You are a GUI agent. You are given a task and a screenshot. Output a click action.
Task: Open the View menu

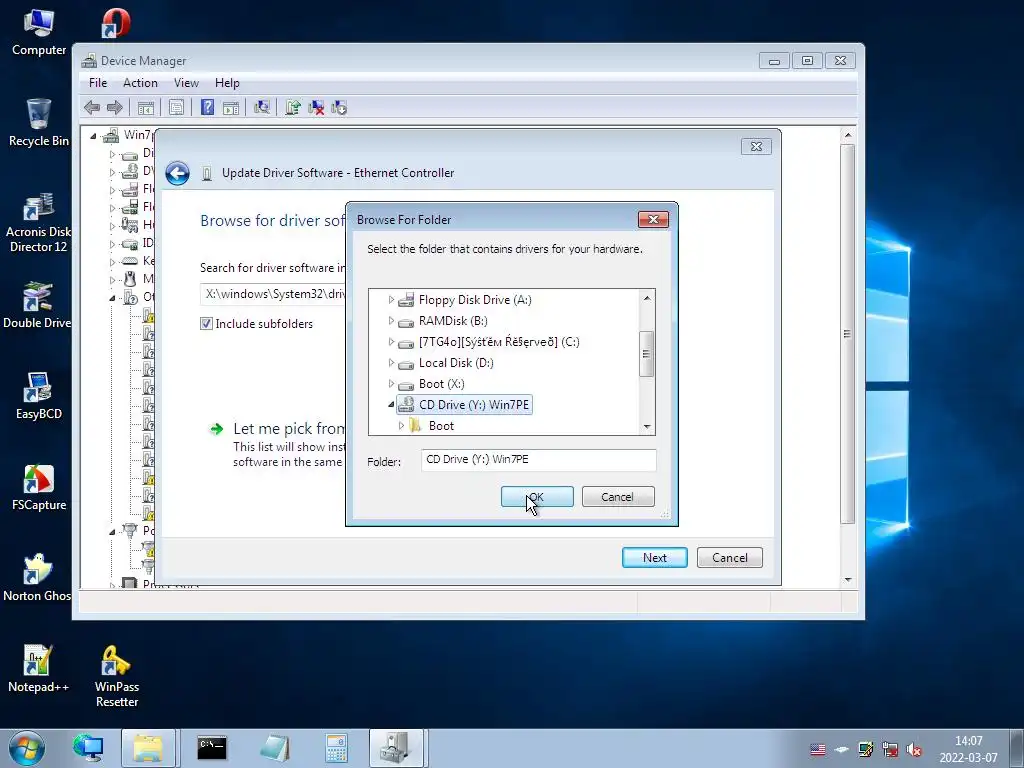186,83
